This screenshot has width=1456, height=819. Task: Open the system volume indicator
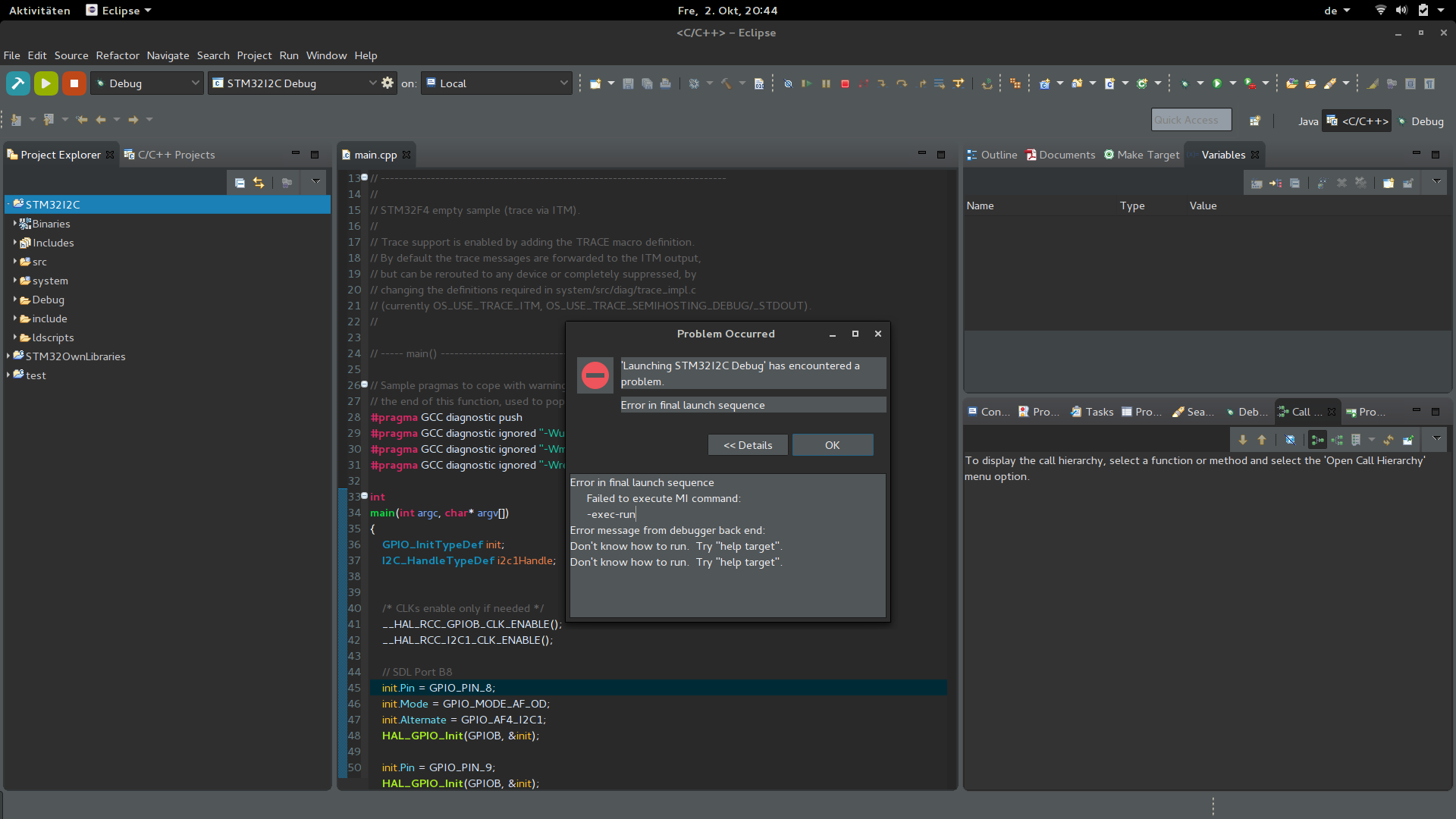tap(1401, 11)
